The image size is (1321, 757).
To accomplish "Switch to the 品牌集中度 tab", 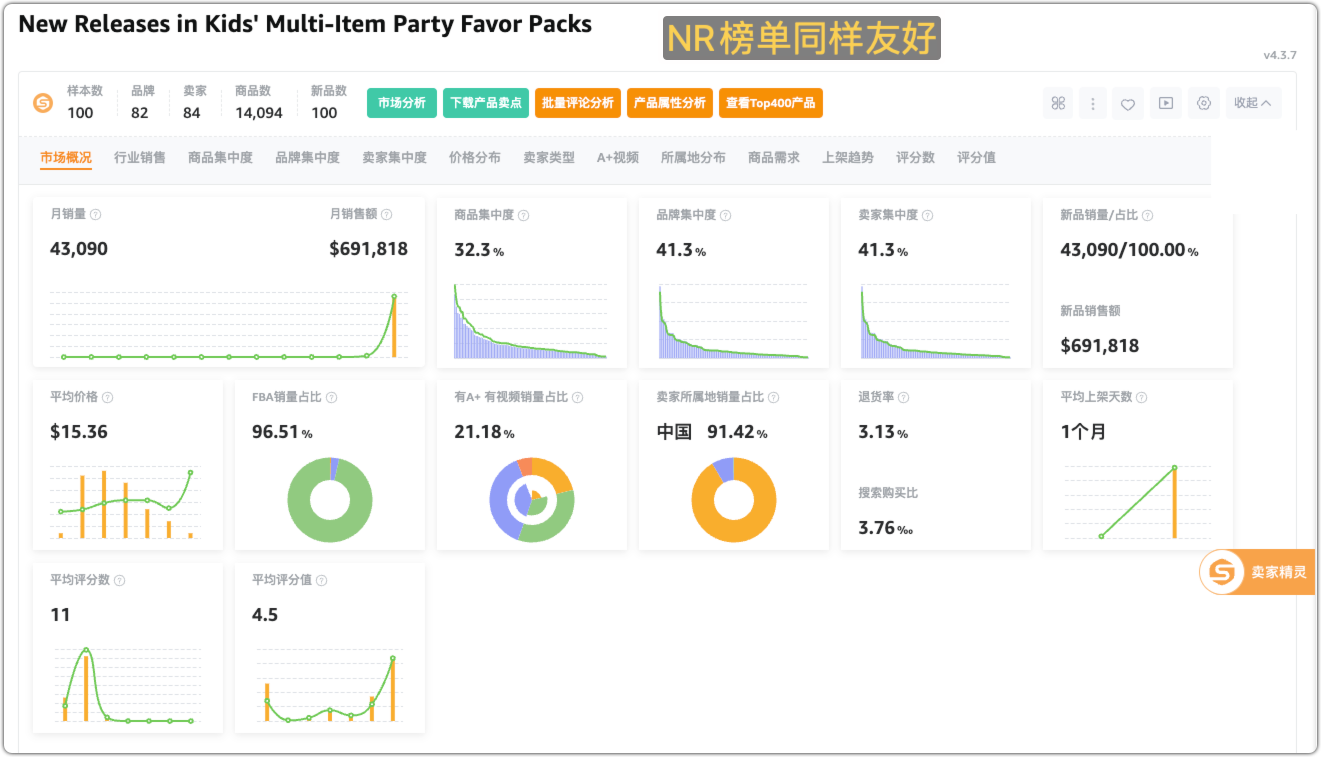I will pos(307,157).
